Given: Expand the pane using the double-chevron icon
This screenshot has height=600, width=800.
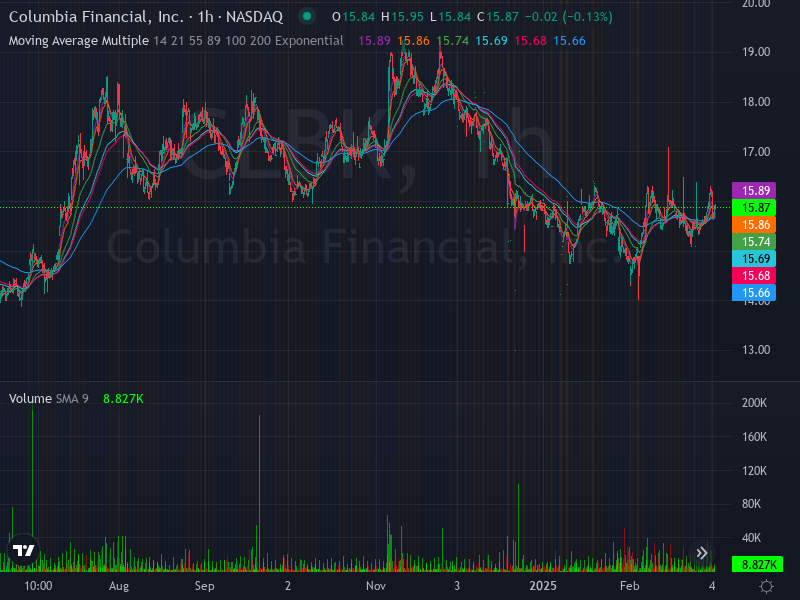Looking at the screenshot, I should click(702, 552).
